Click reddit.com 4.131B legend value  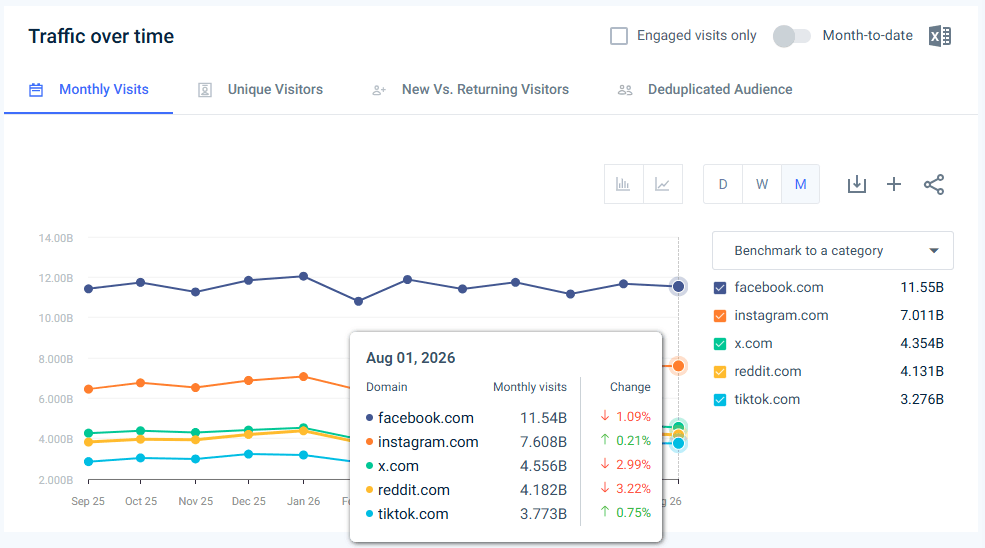(x=922, y=371)
